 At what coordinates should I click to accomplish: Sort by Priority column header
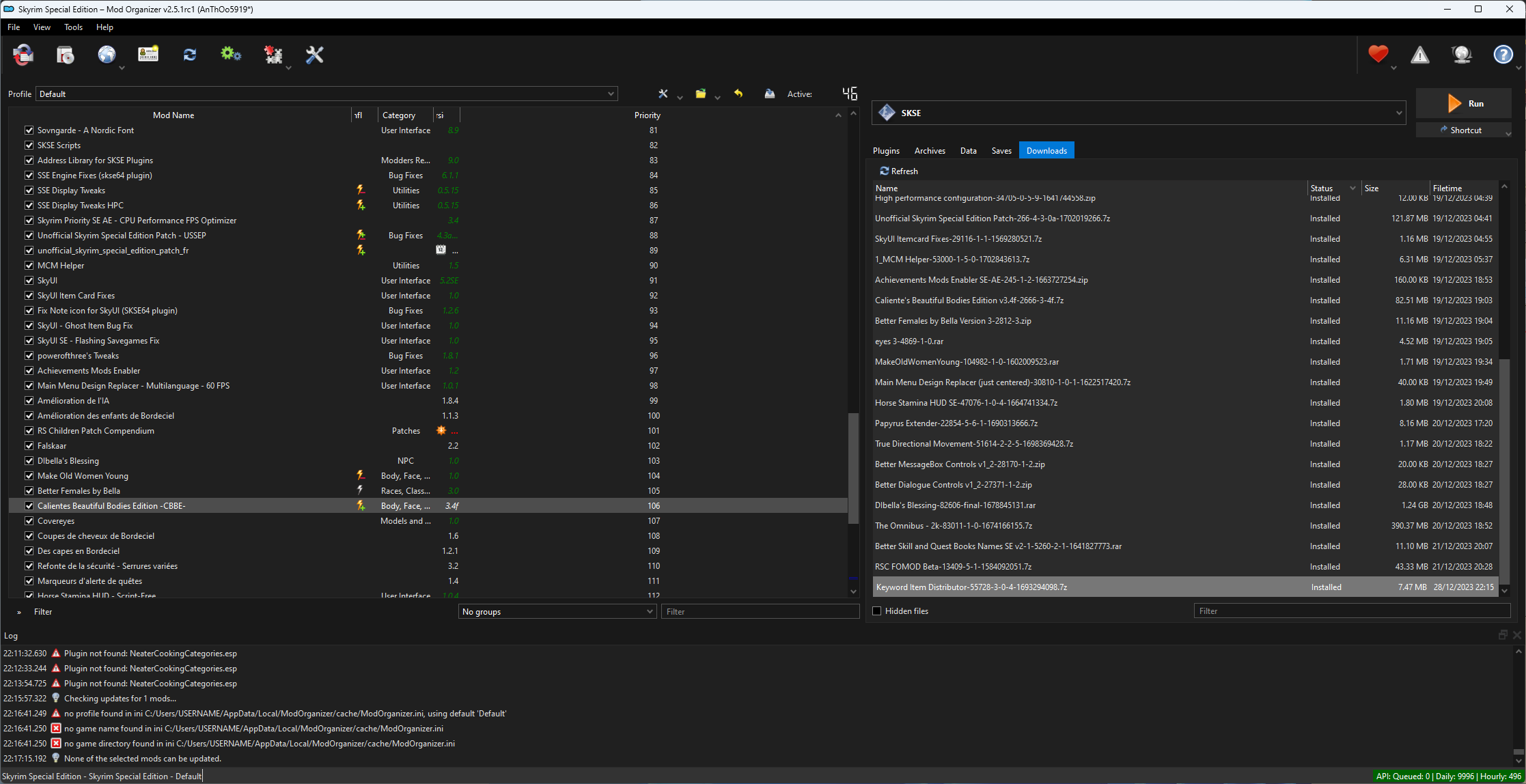click(647, 115)
